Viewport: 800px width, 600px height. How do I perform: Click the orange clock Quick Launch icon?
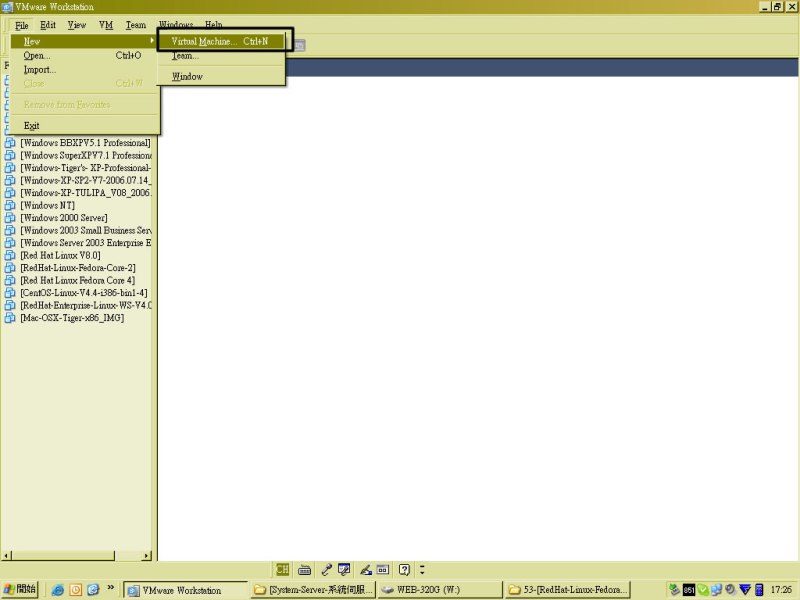(x=76, y=590)
